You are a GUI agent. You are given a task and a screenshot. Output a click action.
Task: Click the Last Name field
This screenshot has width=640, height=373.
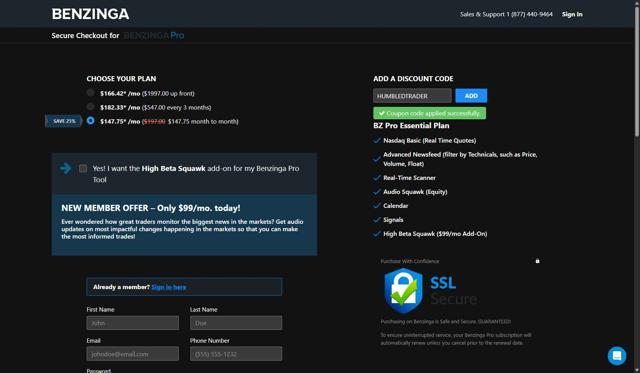(x=236, y=323)
